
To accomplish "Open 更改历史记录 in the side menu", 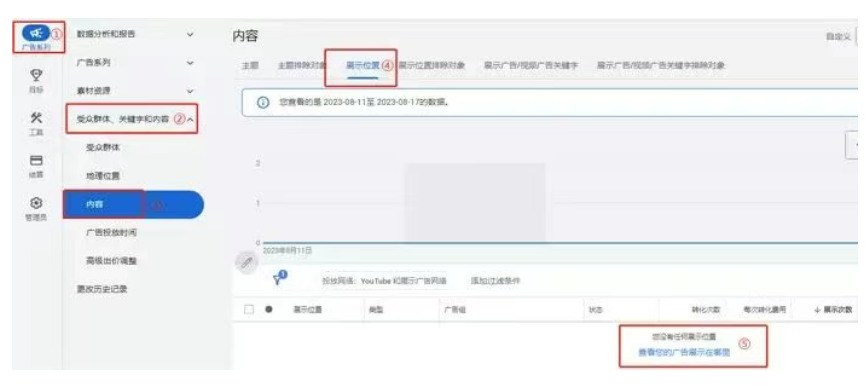I will 102,289.
